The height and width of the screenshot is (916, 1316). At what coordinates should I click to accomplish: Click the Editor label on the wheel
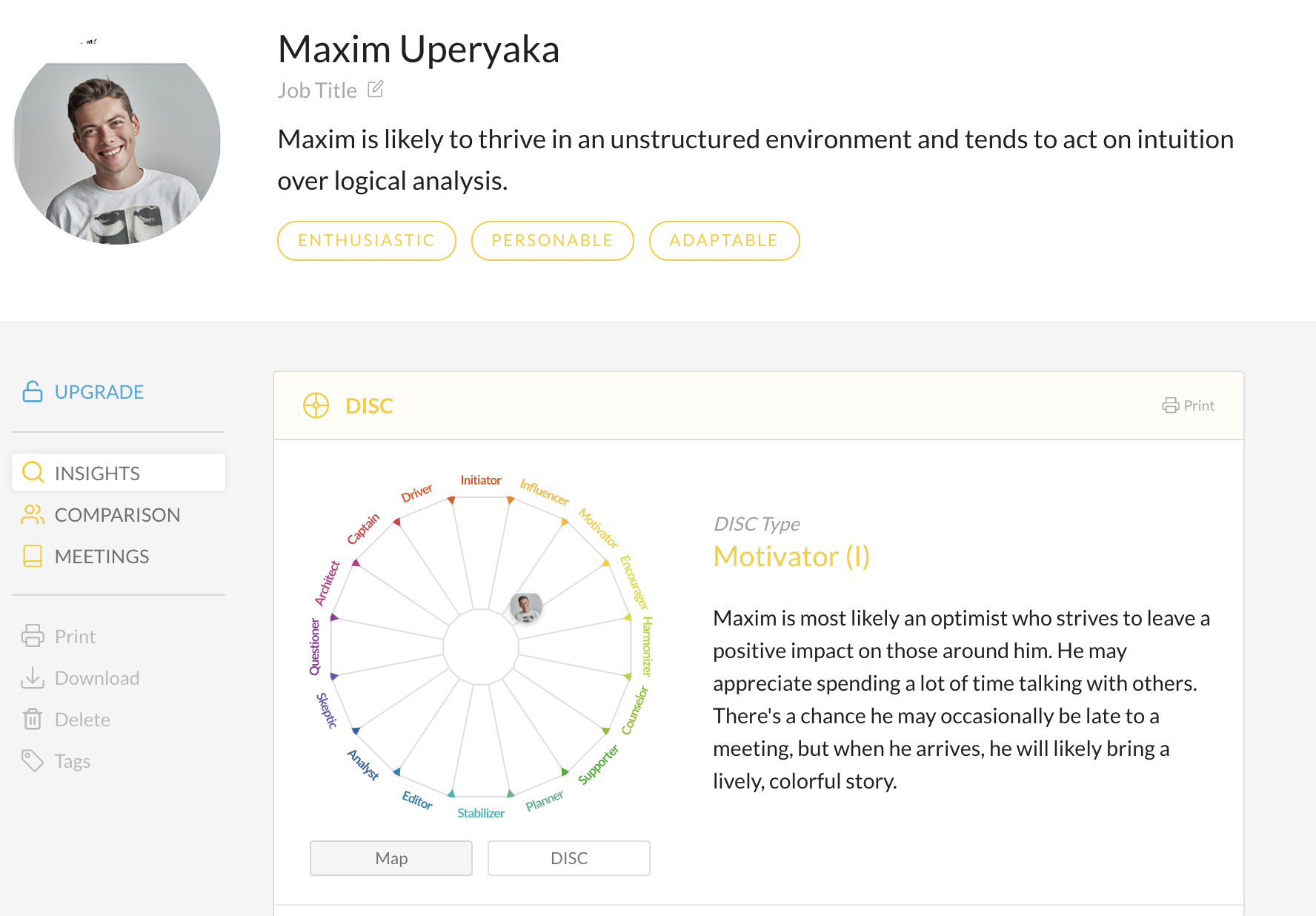(x=417, y=800)
